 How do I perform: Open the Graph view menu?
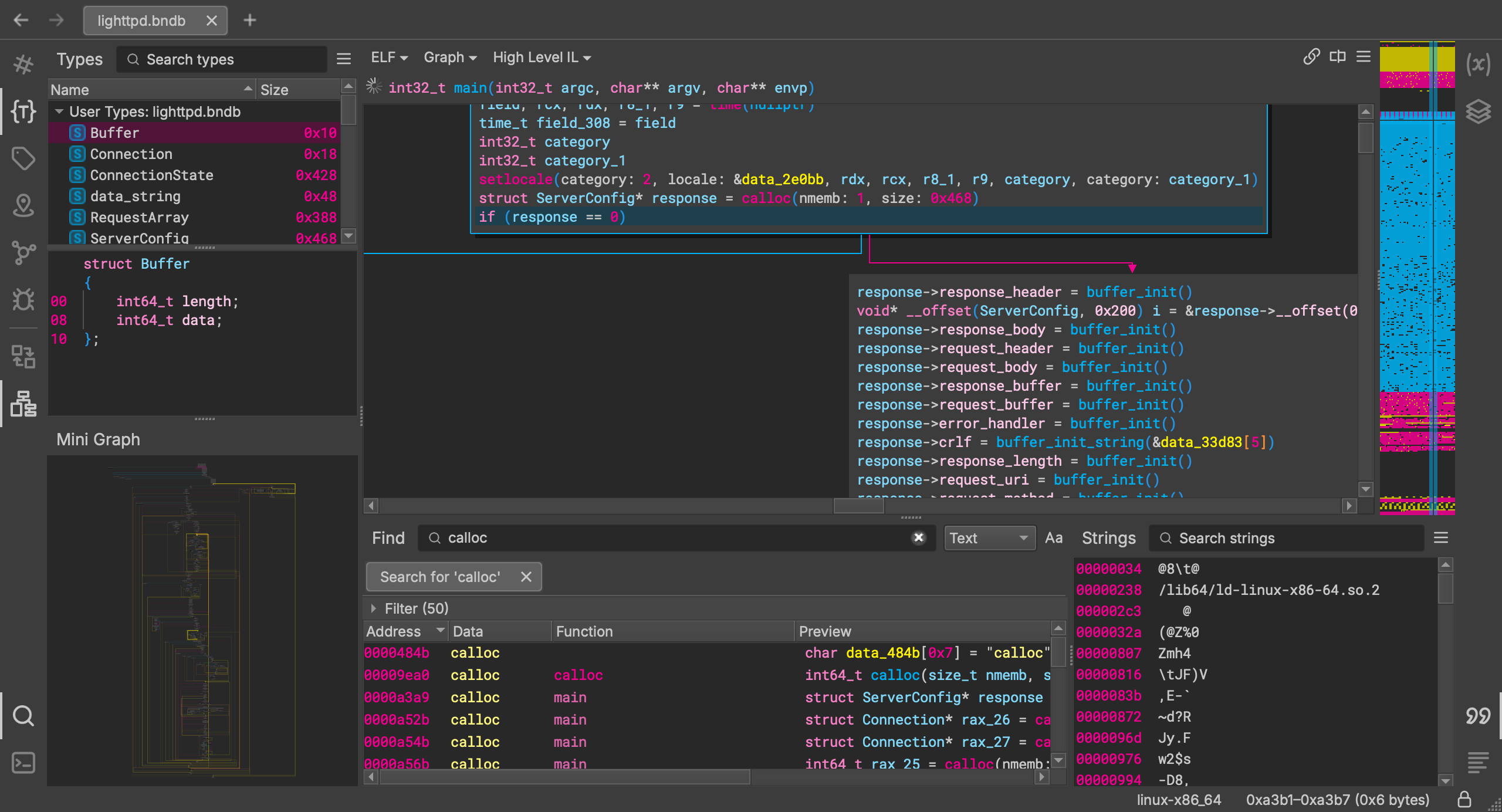pos(450,57)
